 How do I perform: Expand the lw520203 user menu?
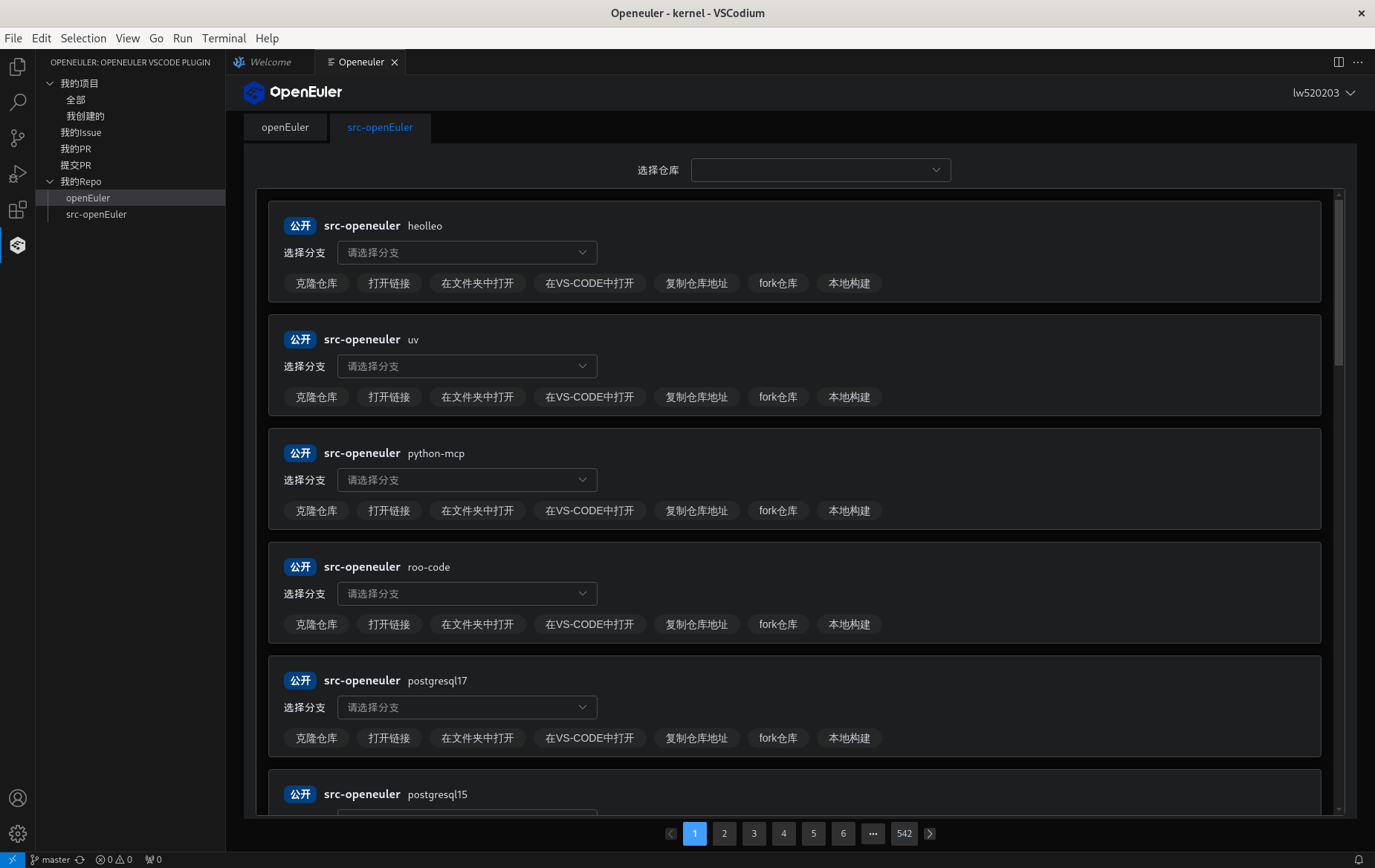coord(1324,93)
